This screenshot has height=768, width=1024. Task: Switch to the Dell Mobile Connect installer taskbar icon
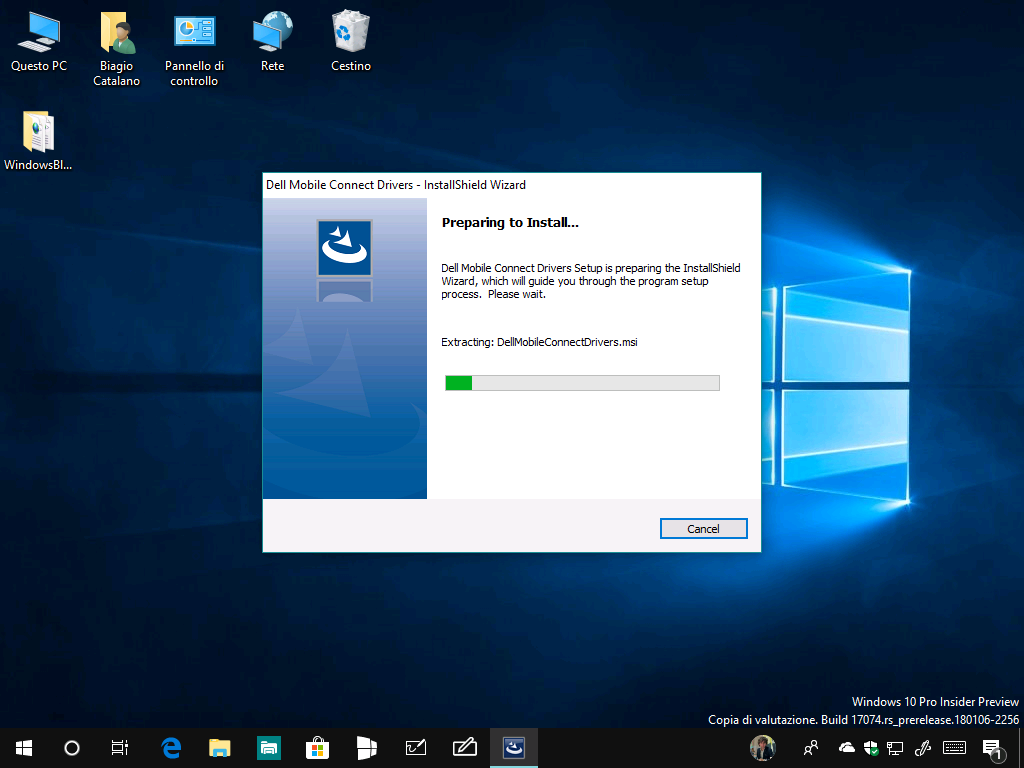514,748
